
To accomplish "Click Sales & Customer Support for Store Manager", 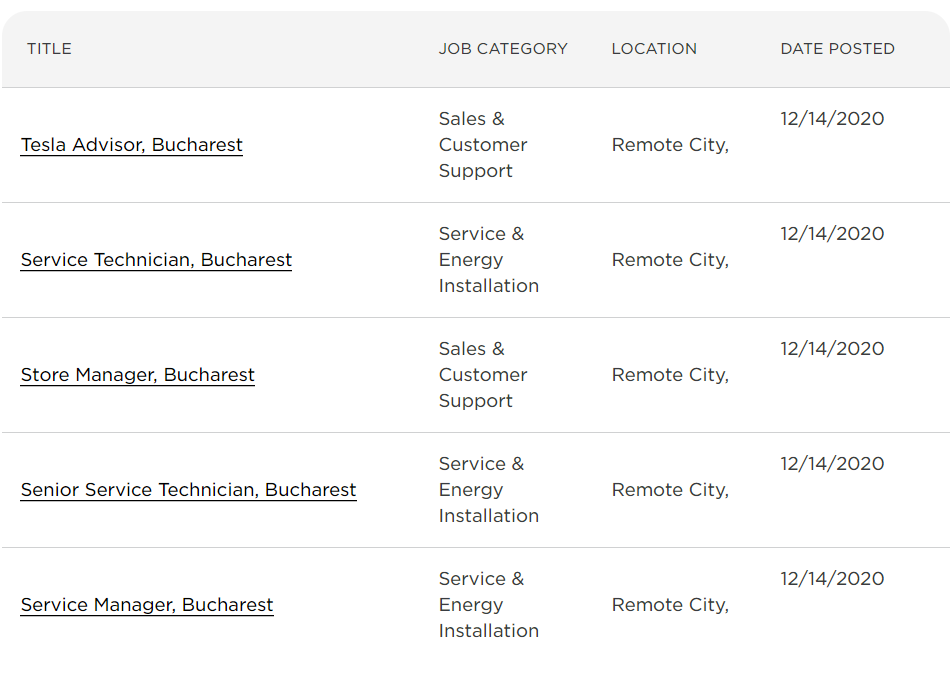I will 483,375.
